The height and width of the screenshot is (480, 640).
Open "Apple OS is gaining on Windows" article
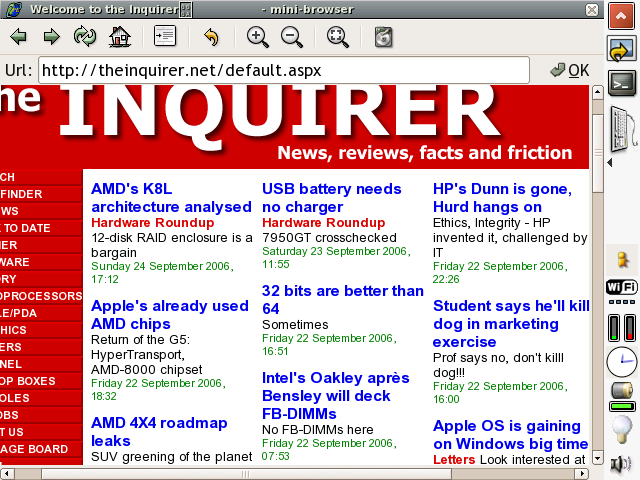coord(511,434)
